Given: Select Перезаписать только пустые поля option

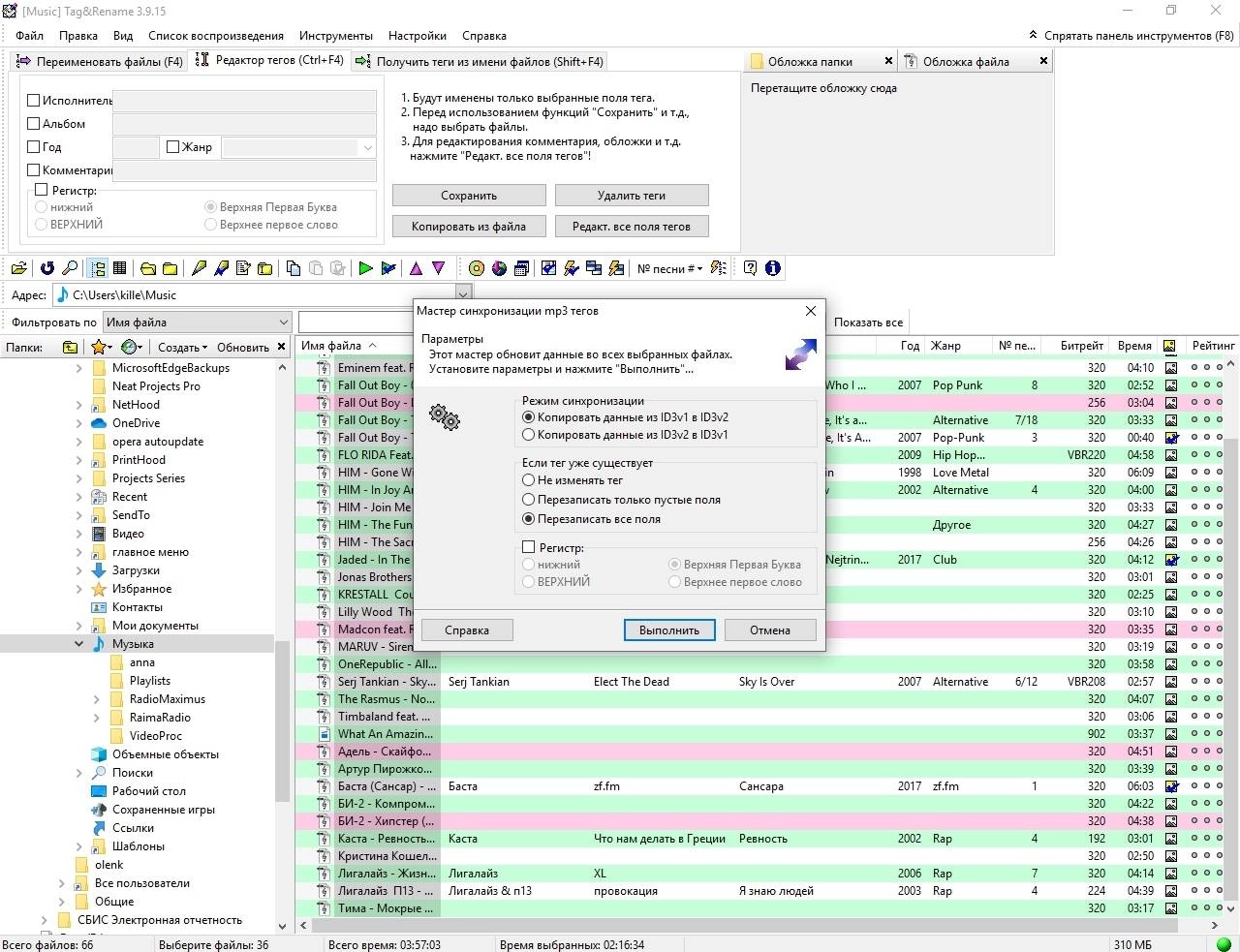Looking at the screenshot, I should pyautogui.click(x=529, y=500).
